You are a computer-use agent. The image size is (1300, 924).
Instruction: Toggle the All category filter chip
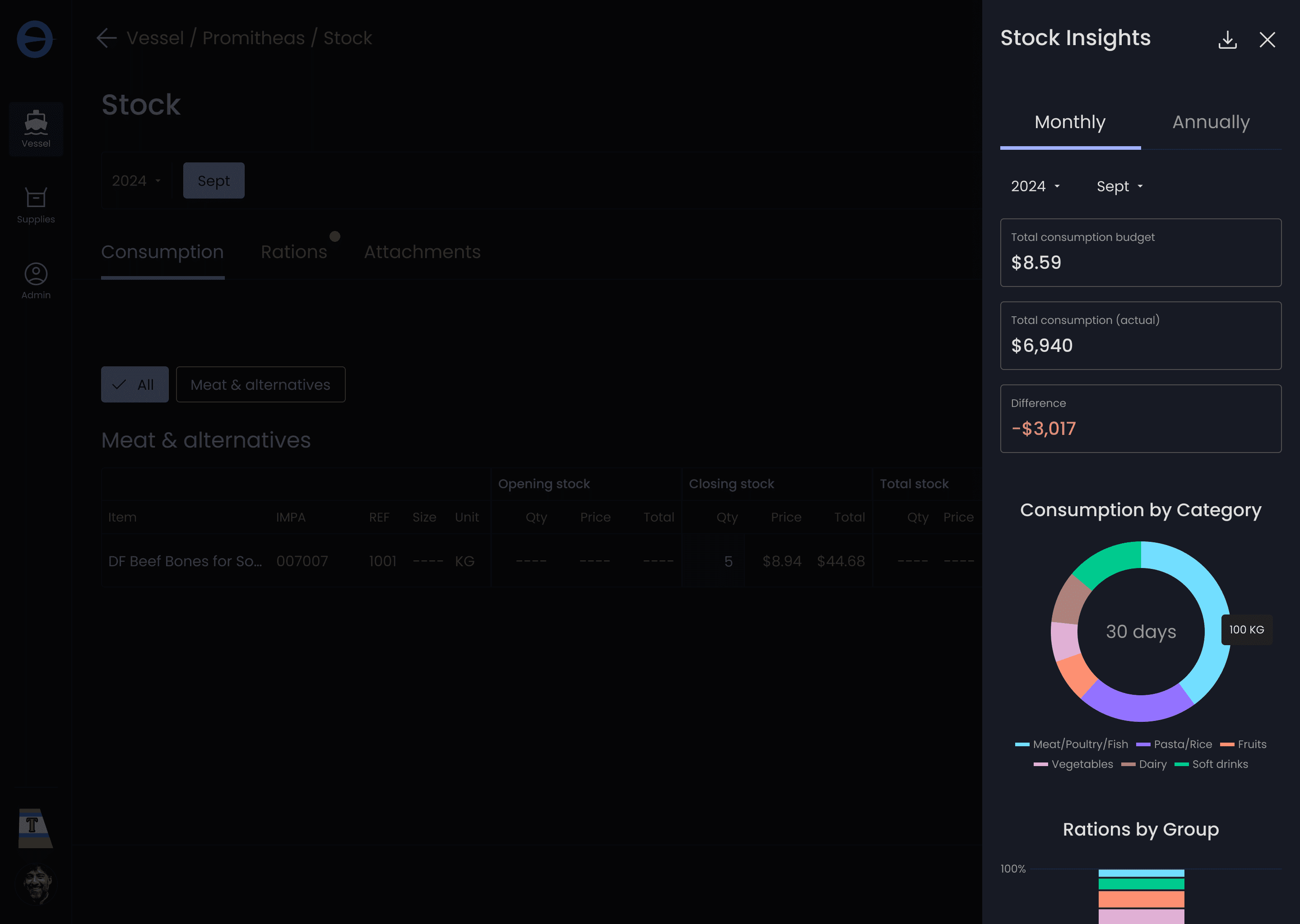(135, 384)
